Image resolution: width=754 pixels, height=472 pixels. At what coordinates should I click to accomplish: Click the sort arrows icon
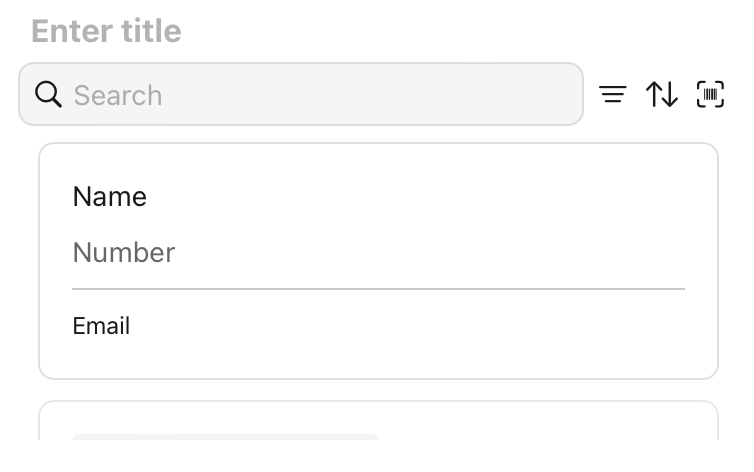coord(662,95)
